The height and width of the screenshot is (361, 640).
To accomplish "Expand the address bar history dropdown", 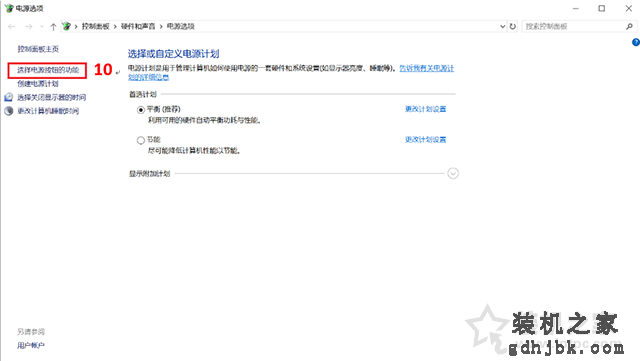I will [502, 26].
